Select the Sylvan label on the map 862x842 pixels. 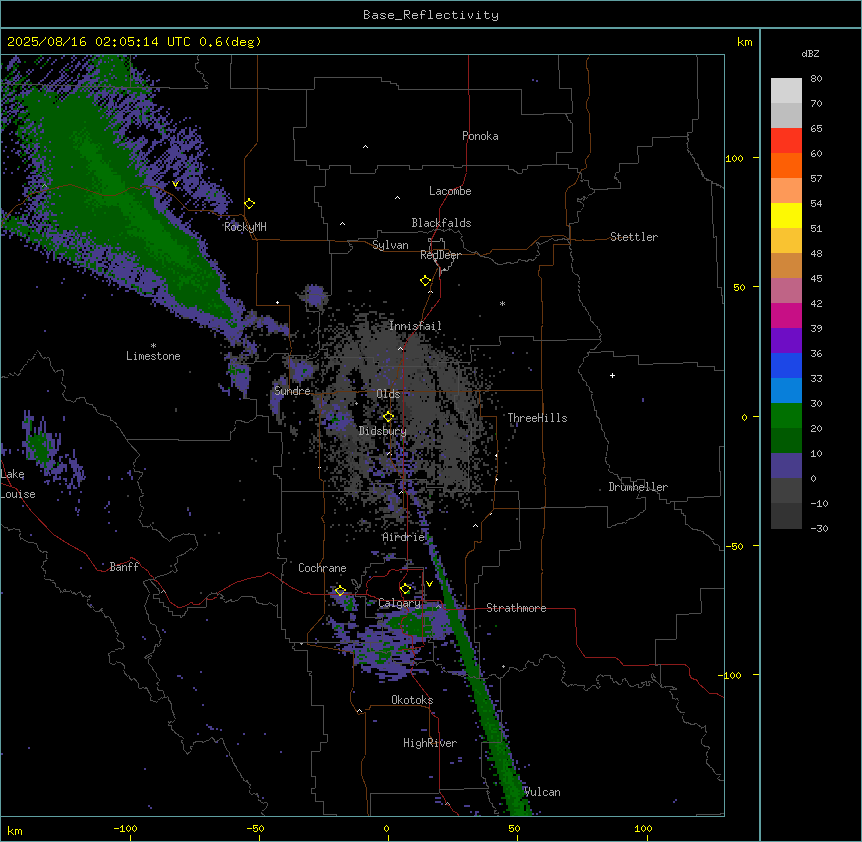click(390, 245)
